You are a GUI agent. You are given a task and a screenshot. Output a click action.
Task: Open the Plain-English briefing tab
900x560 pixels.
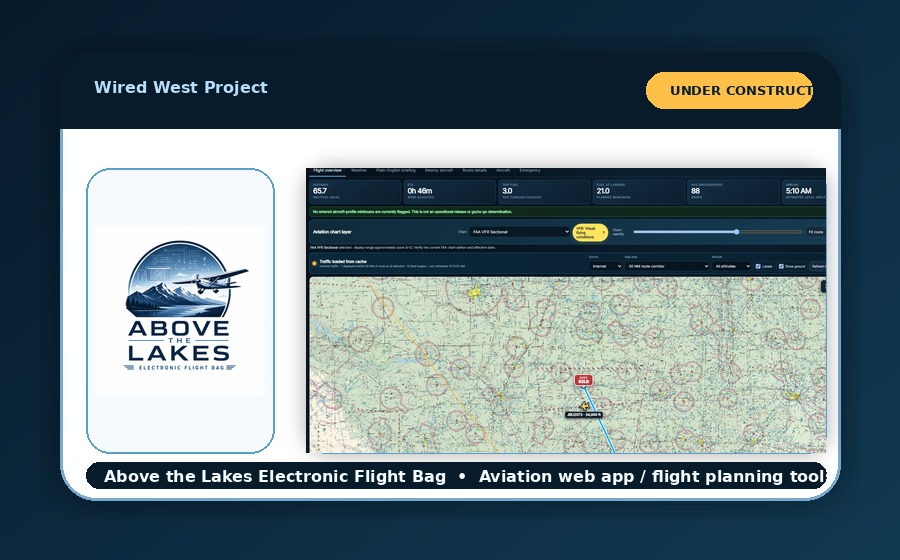pyautogui.click(x=396, y=170)
